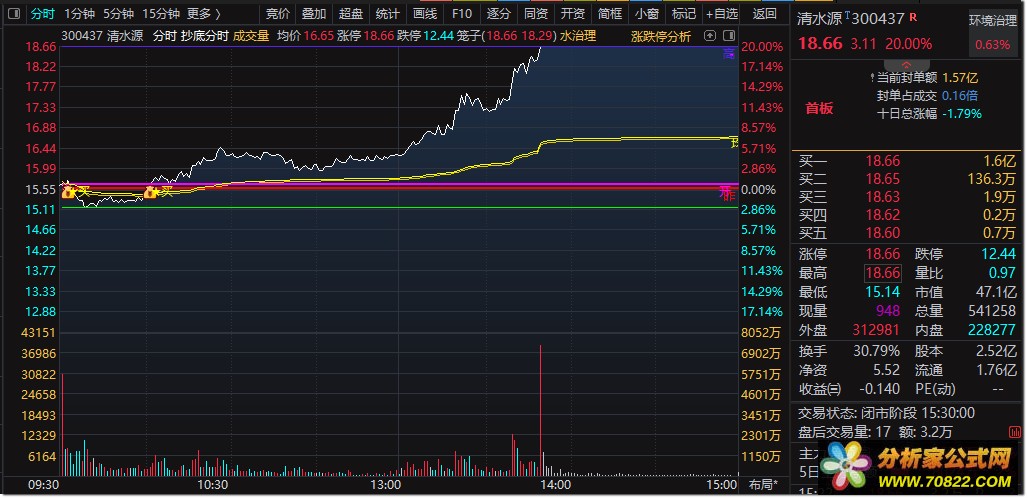Click the 总量 value 541258
Screen dimensions: 1028x498
pos(992,311)
